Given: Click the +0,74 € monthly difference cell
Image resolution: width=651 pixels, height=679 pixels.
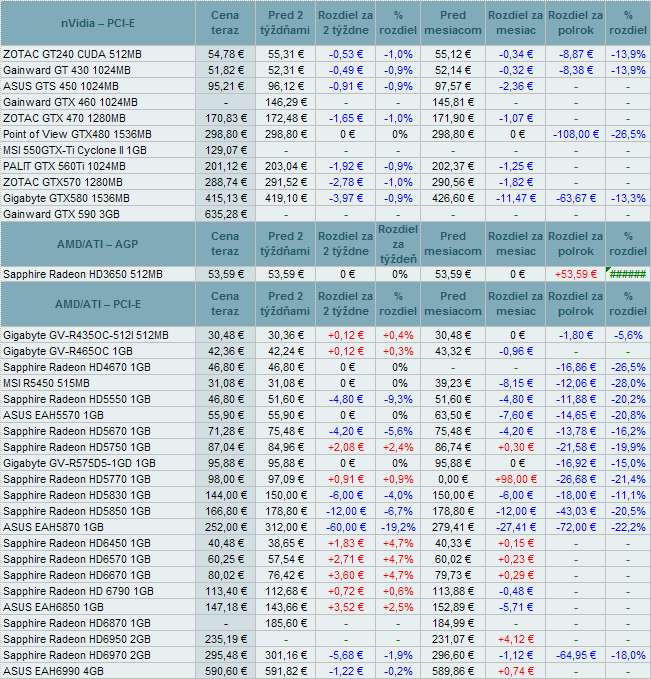Looking at the screenshot, I should [x=515, y=672].
